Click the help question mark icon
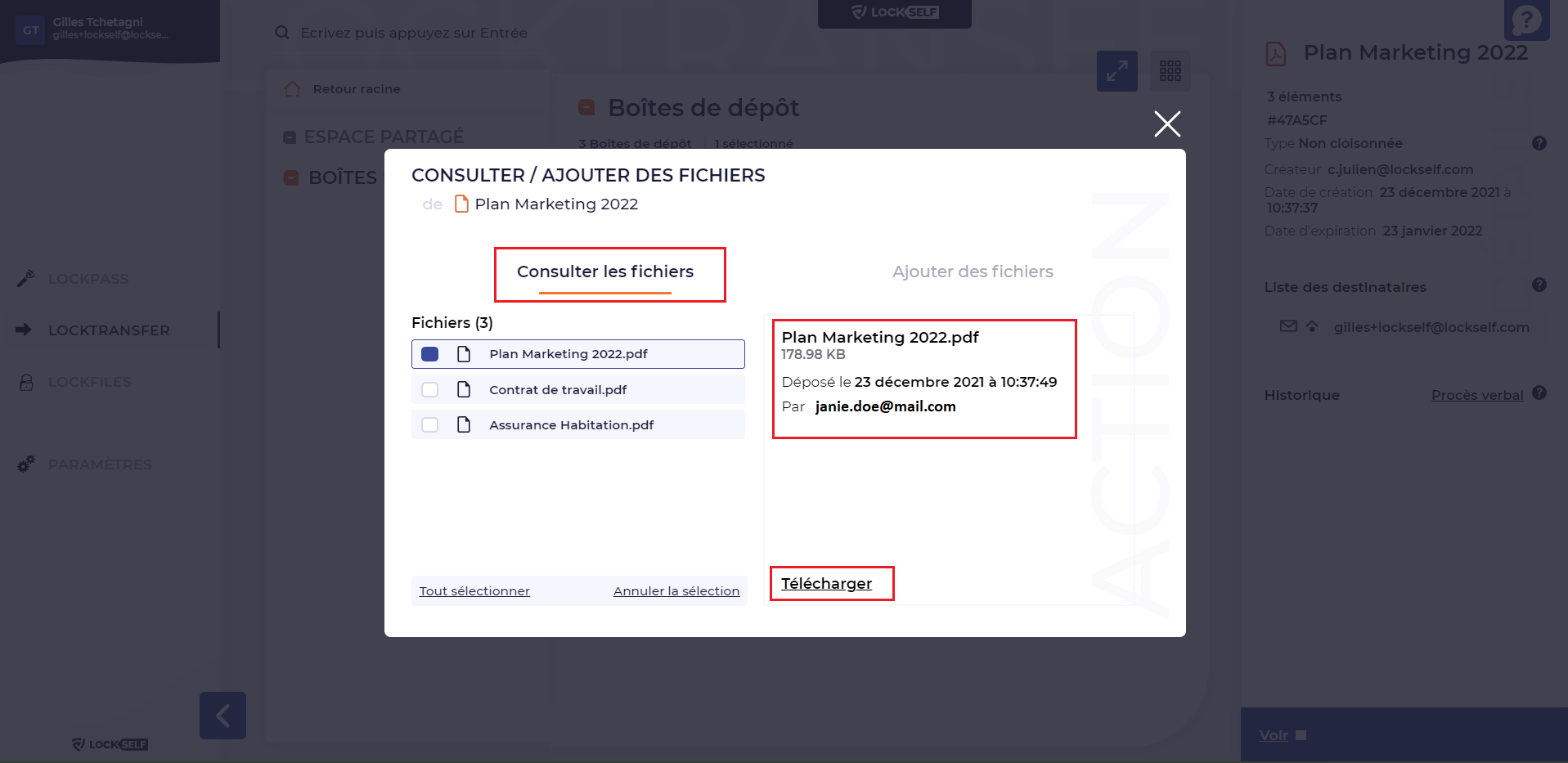The image size is (1568, 763). tap(1526, 20)
